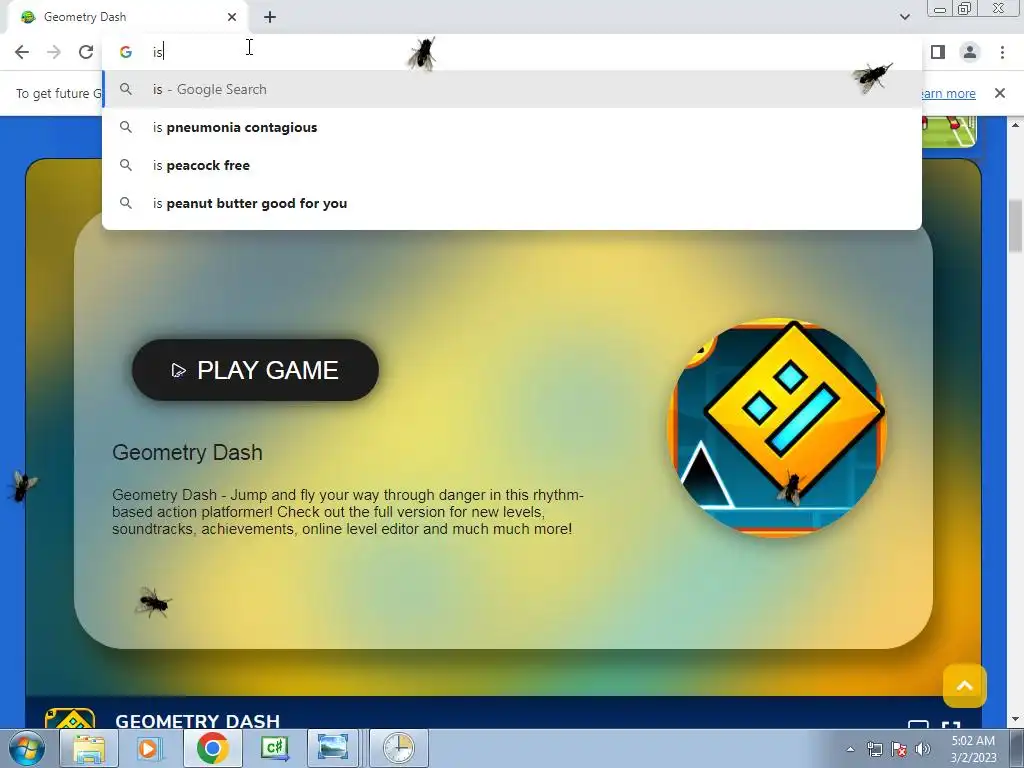Open File Explorer from the taskbar
The image size is (1024, 768).
89,748
